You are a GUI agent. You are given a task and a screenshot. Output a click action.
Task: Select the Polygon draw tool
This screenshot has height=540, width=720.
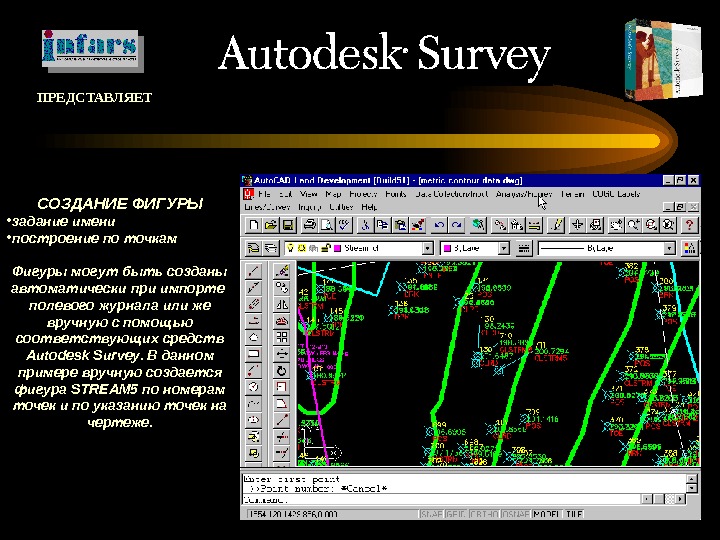click(253, 337)
